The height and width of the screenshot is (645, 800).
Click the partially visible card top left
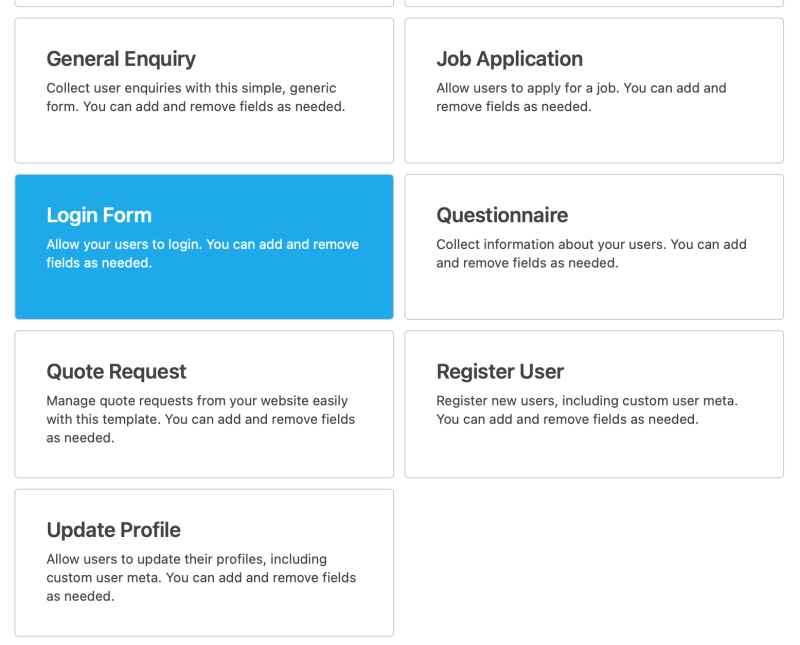click(204, 3)
